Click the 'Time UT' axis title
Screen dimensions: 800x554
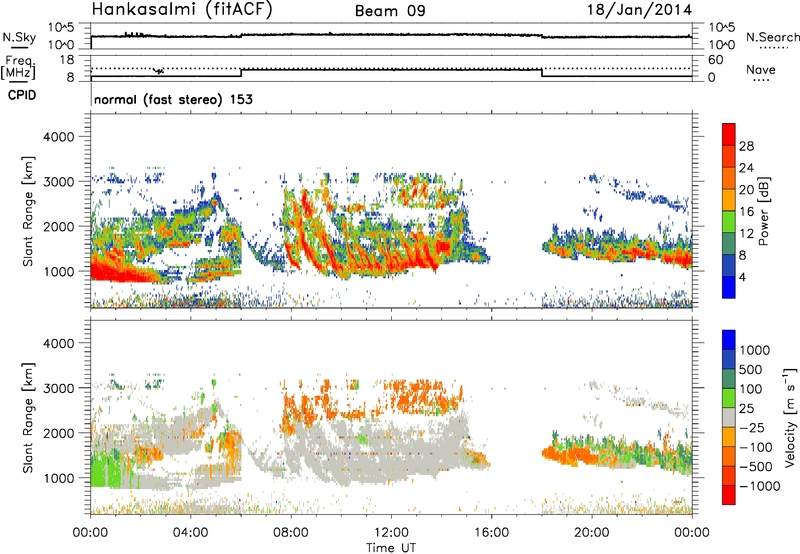click(391, 548)
